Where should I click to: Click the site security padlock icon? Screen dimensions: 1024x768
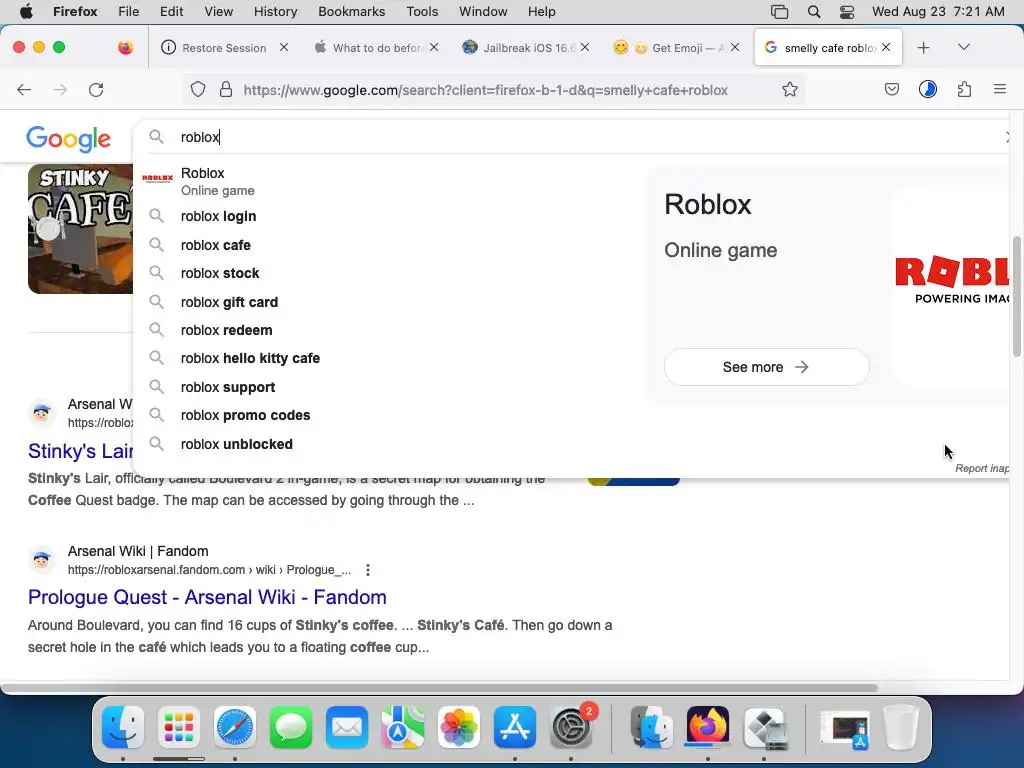226,89
